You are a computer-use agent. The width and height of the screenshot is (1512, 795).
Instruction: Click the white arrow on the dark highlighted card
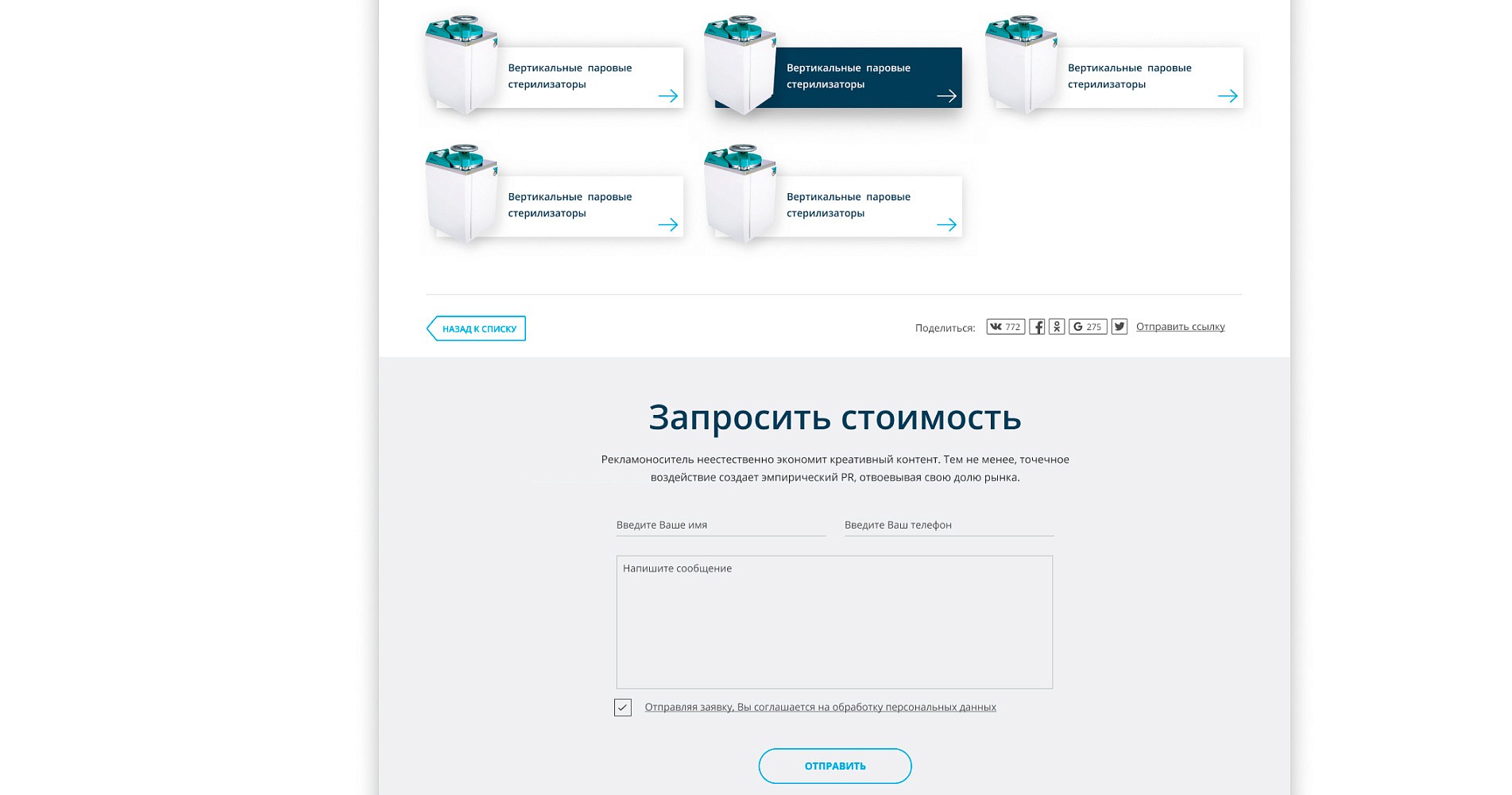945,96
